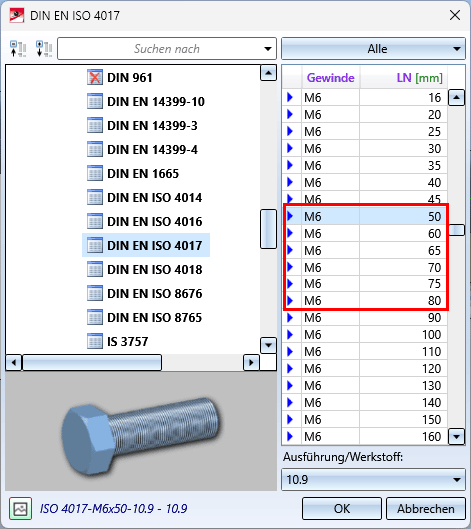Select the M6 length 150 row
Image resolution: width=471 pixels, height=529 pixels.
[x=365, y=419]
